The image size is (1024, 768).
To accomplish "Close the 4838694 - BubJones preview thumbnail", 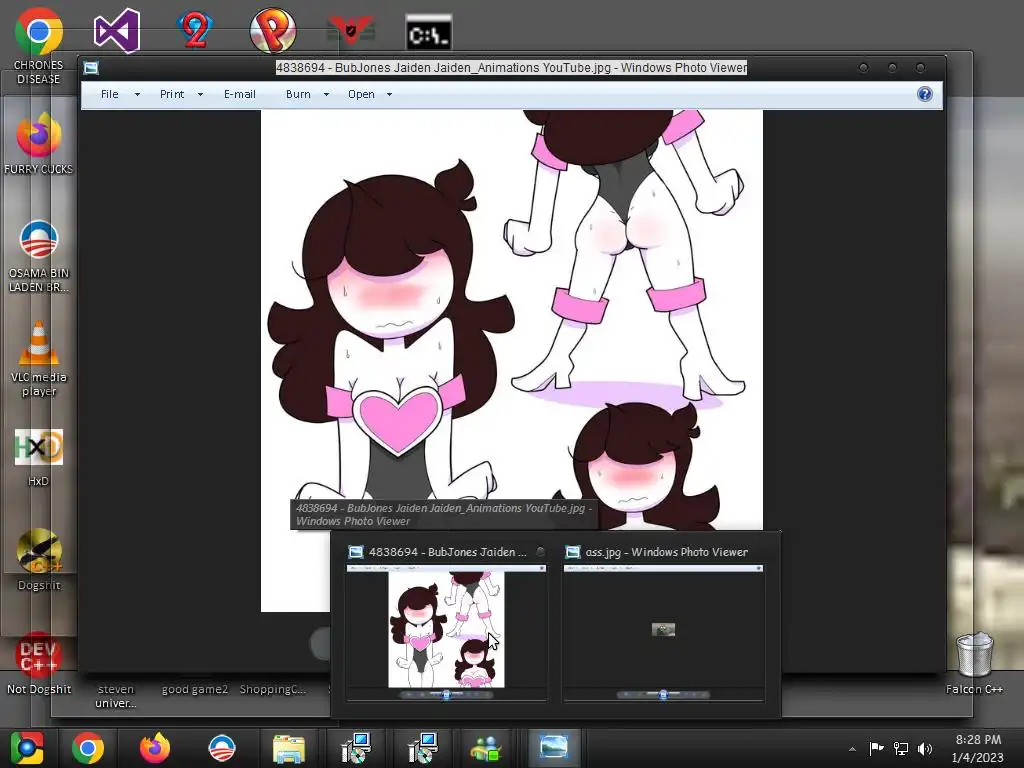I will pos(541,552).
